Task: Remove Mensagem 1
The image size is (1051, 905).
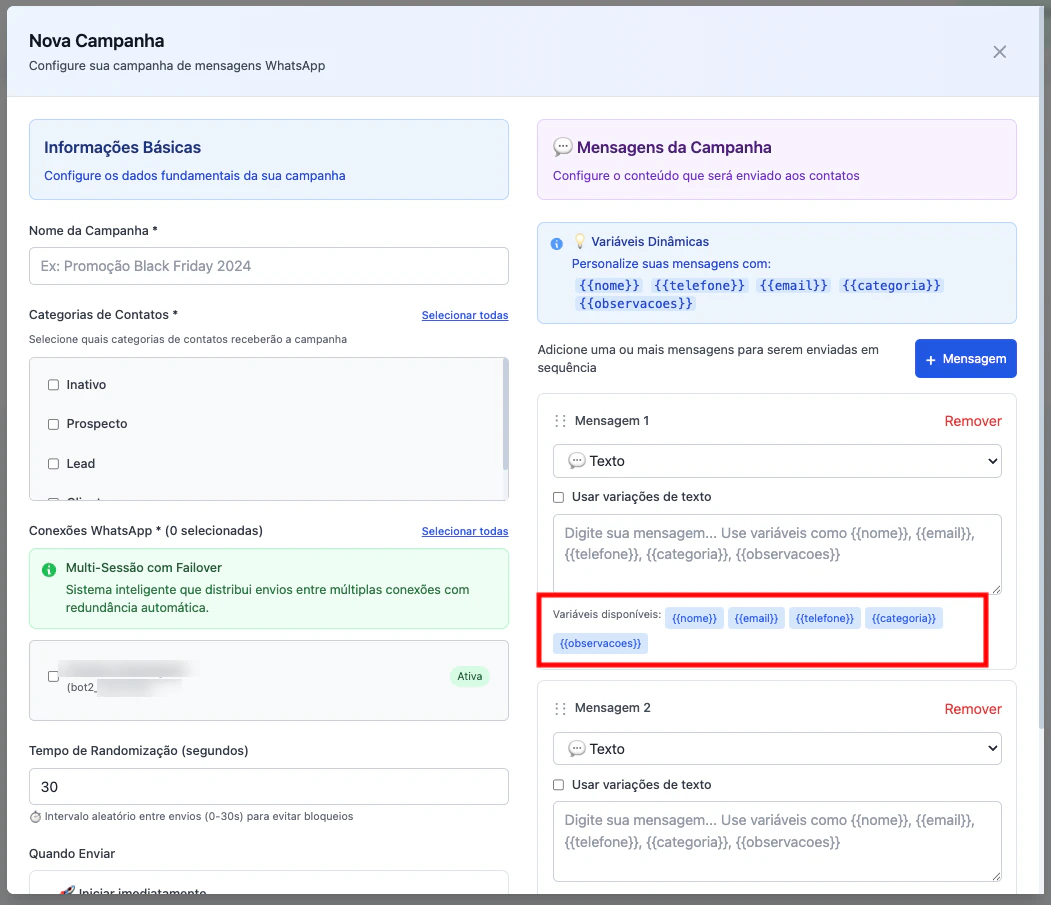Action: coord(973,421)
